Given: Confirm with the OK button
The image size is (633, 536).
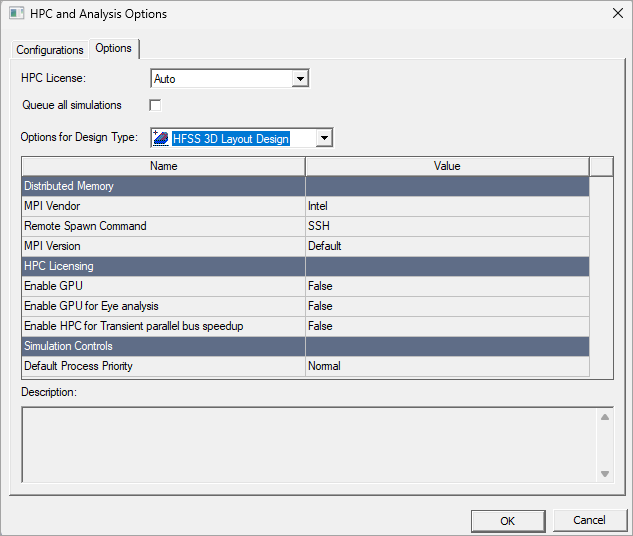Looking at the screenshot, I should (508, 521).
